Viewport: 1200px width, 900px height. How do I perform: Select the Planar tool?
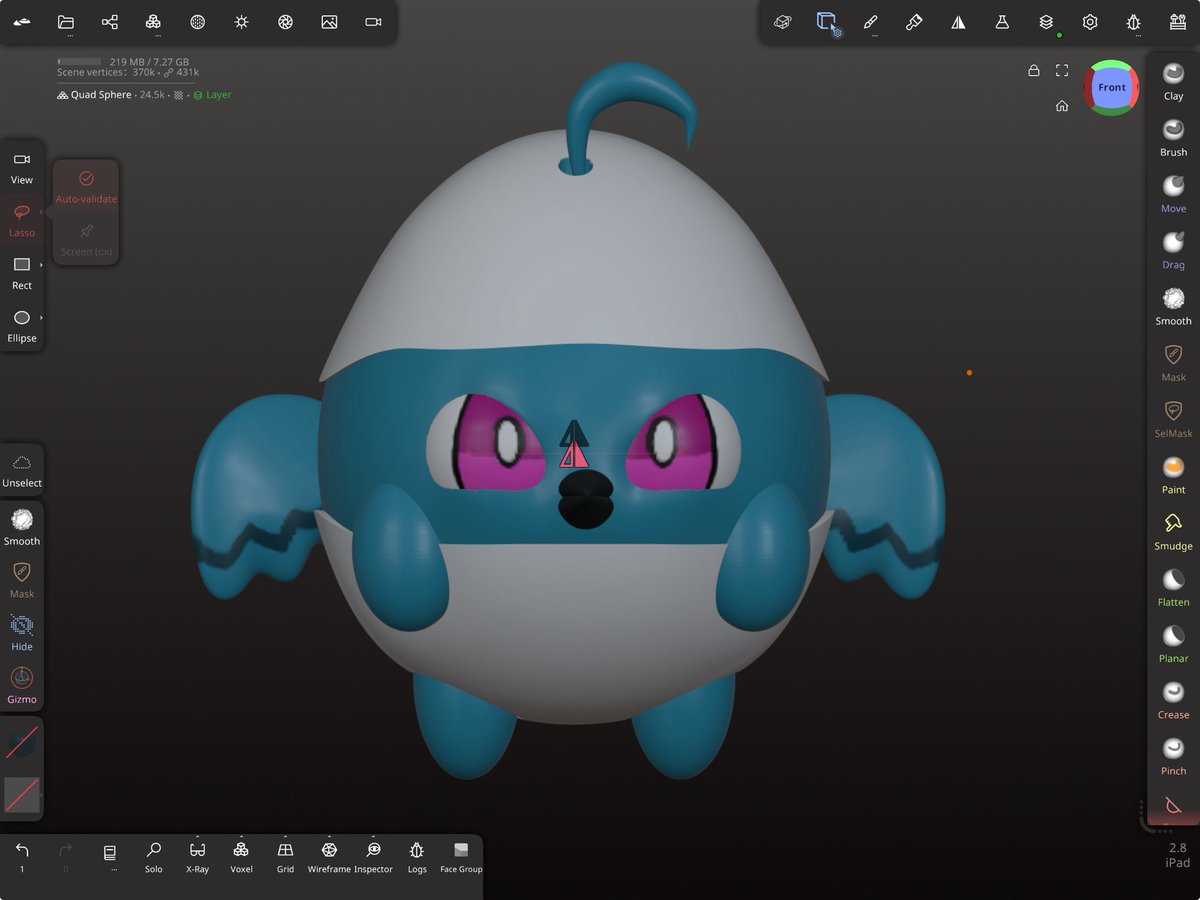(x=1173, y=643)
